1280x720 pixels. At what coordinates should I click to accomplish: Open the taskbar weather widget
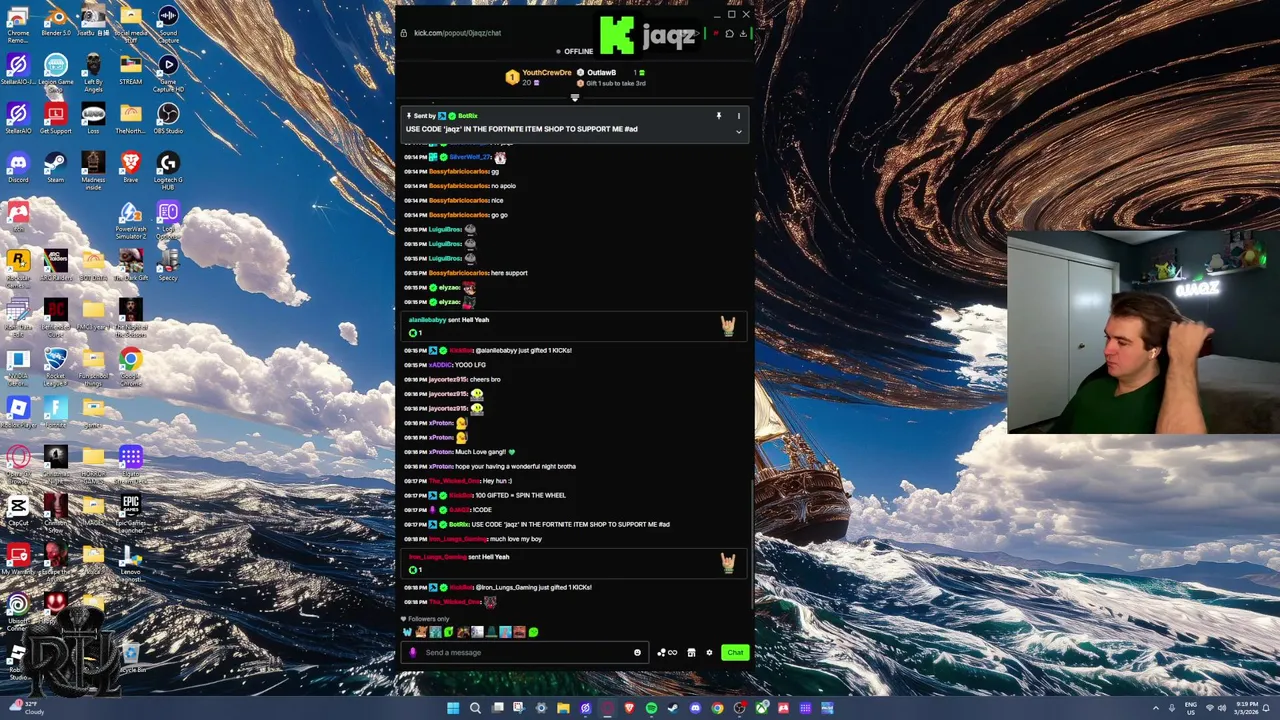(x=25, y=708)
